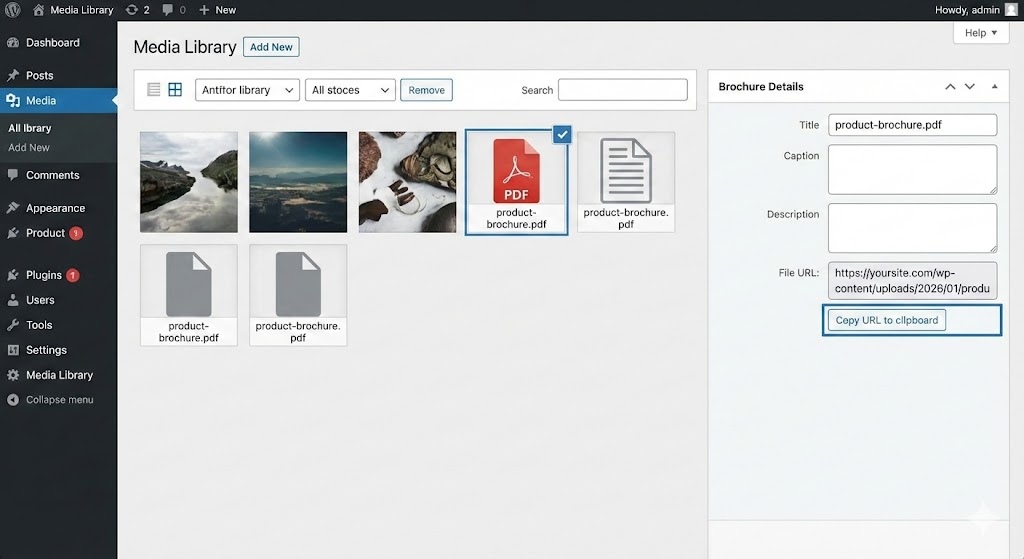Viewport: 1024px width, 559px height.
Task: Click Copy URL to clipboard button
Action: pyautogui.click(x=887, y=320)
